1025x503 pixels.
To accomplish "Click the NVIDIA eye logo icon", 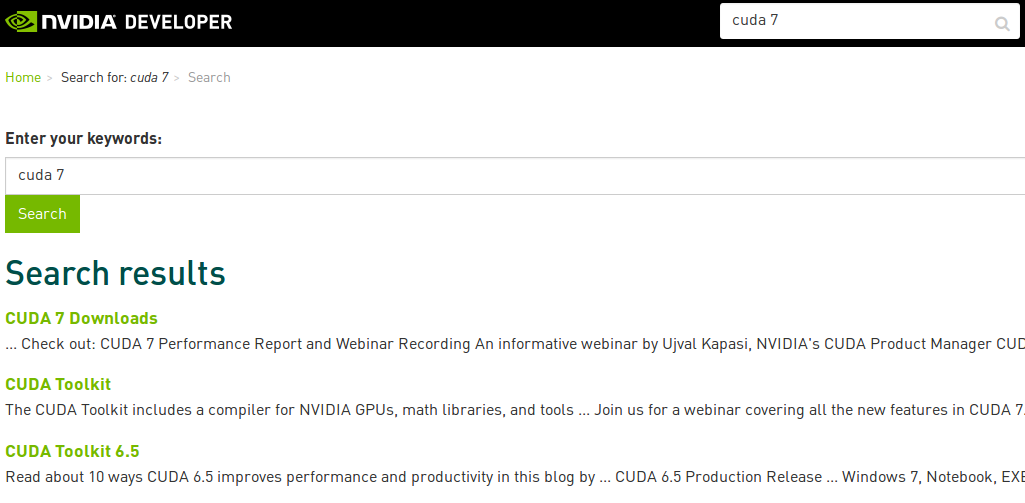I will [21, 22].
